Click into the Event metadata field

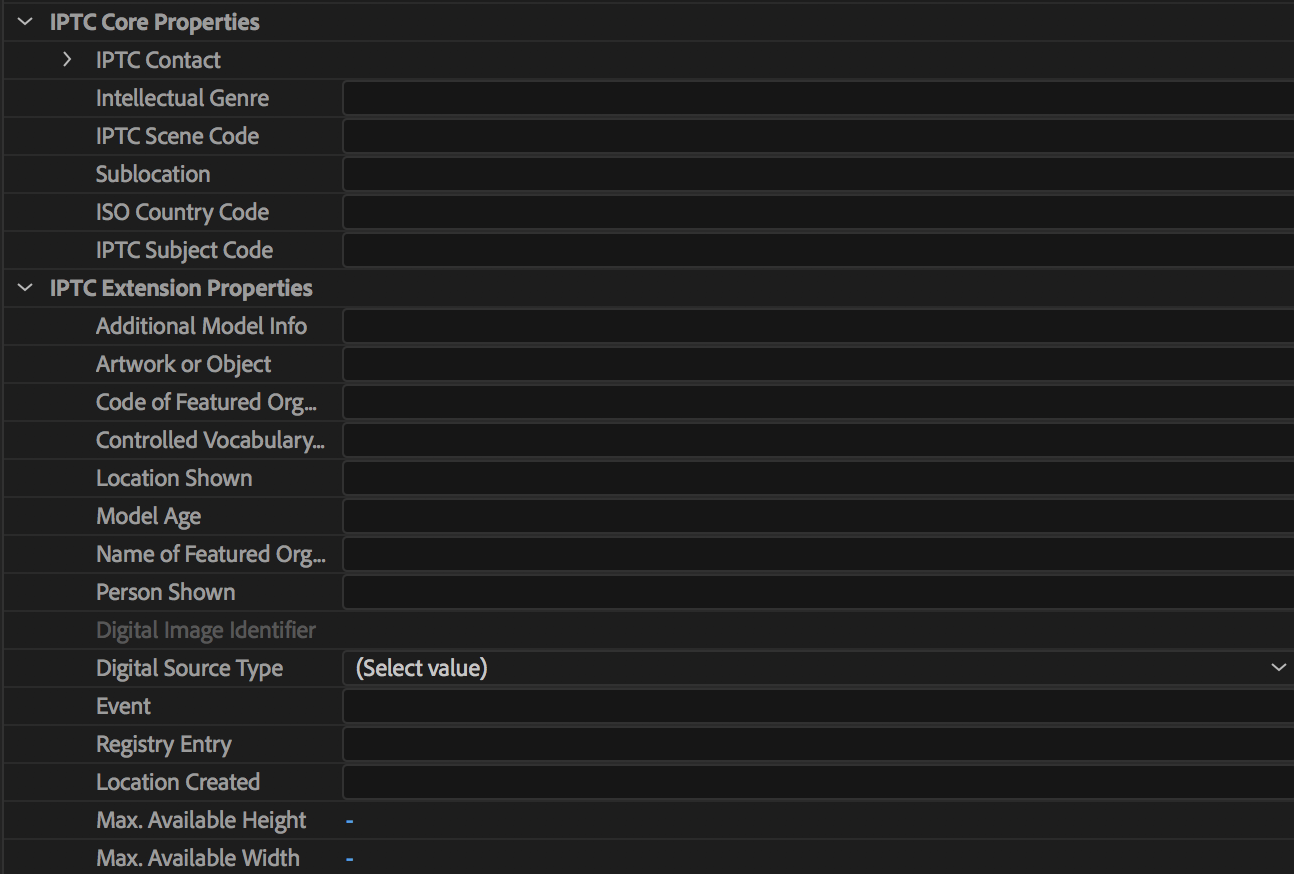click(x=700, y=705)
